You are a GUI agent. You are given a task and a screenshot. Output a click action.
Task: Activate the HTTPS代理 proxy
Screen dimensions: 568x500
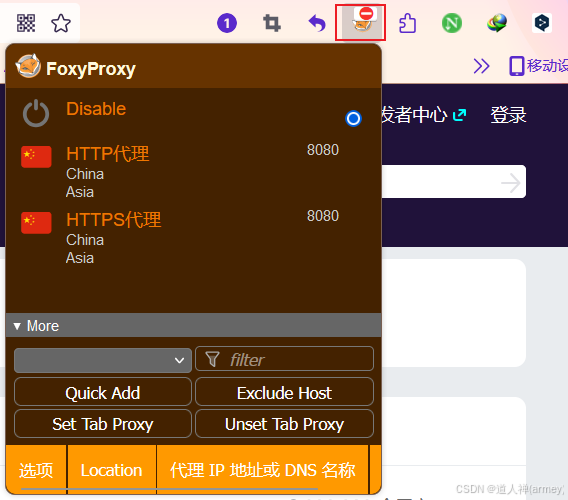click(114, 220)
